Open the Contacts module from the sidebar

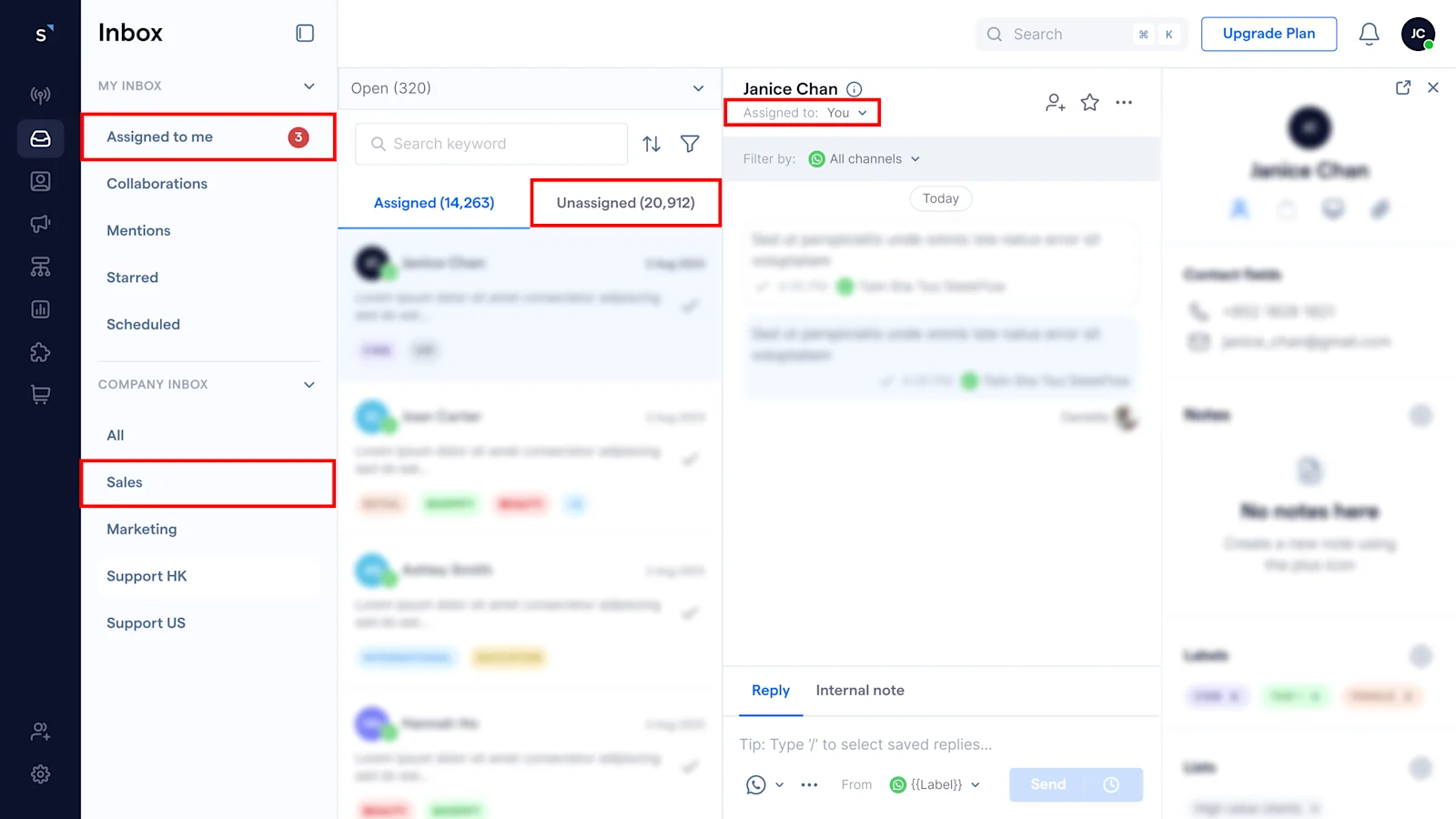40,180
